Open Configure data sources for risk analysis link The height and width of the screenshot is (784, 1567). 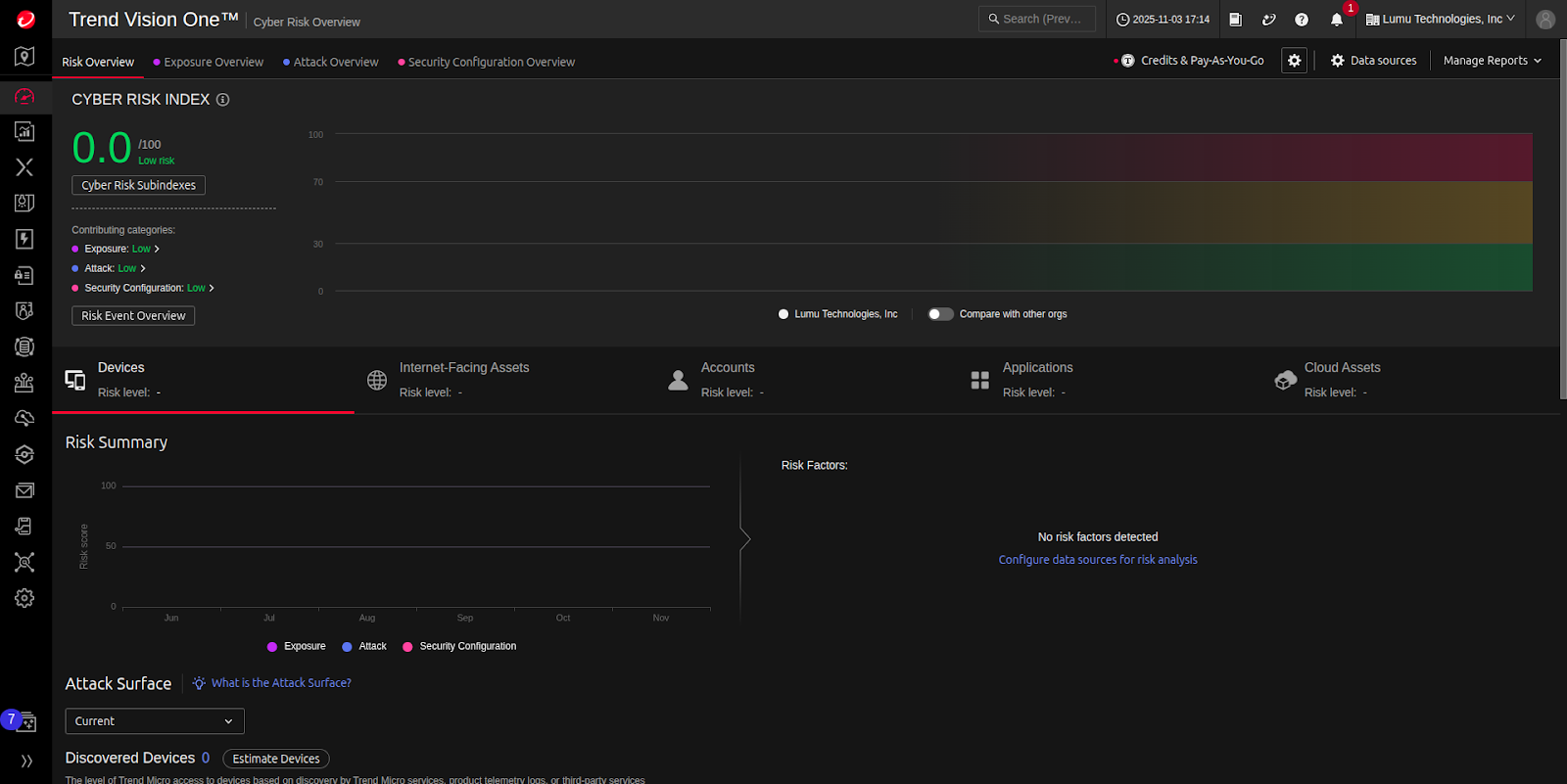(x=1097, y=560)
